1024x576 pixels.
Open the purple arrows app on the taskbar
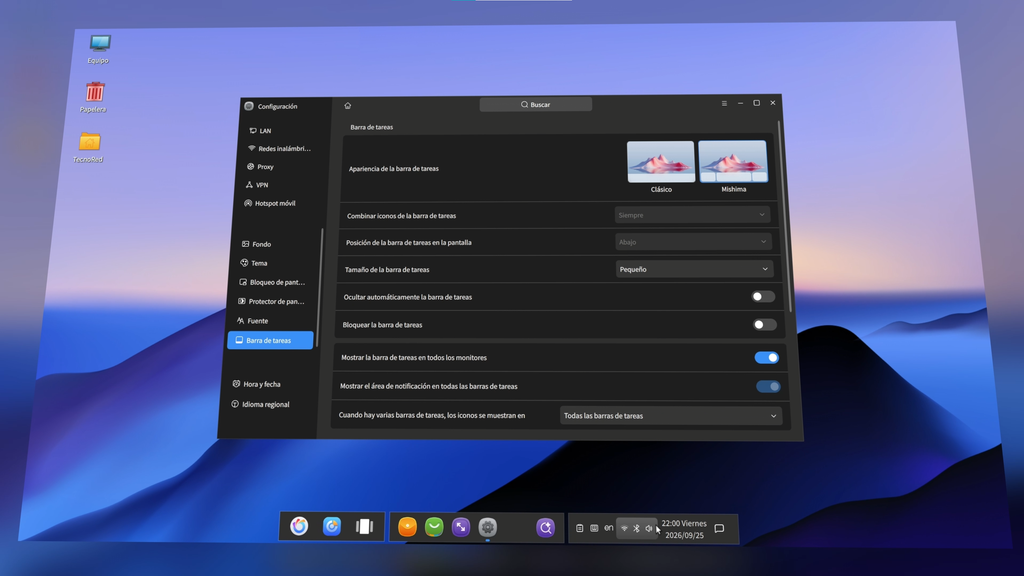(461, 527)
